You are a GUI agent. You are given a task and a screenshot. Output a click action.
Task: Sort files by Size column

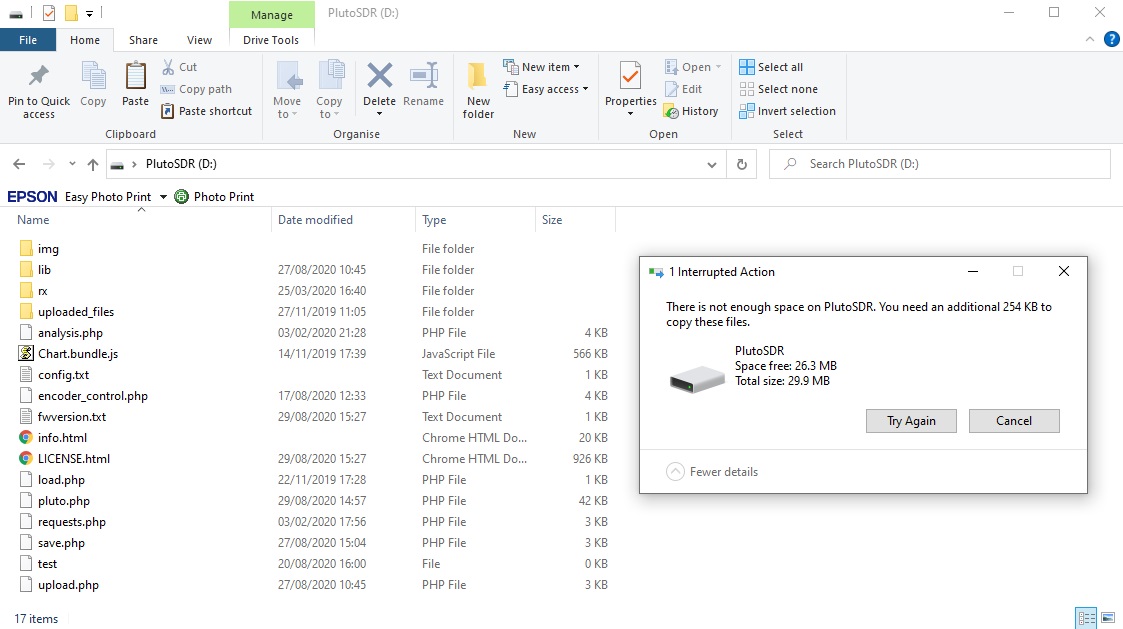tap(551, 220)
